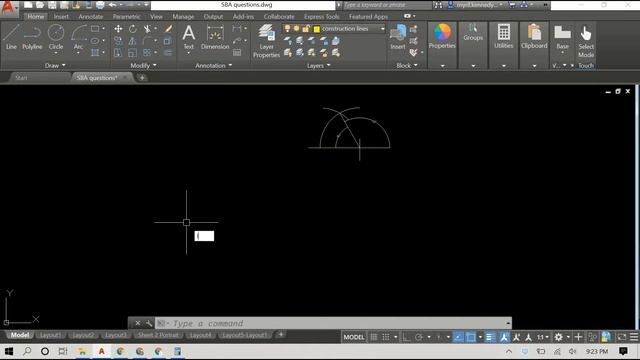The height and width of the screenshot is (360, 640).
Task: Open Layer Properties manager
Action: 266,41
